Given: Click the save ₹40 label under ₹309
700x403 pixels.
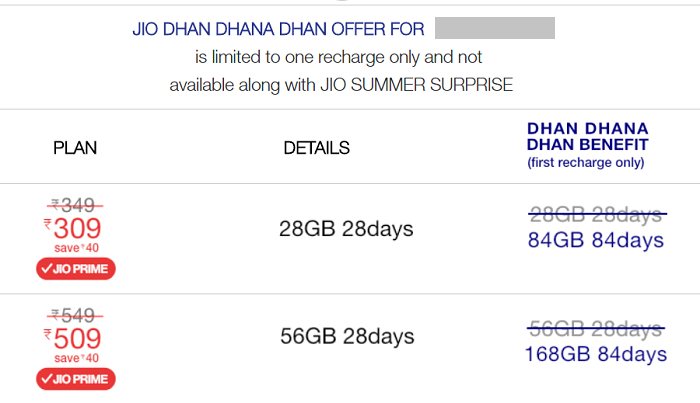Looking at the screenshot, I should tap(76, 248).
